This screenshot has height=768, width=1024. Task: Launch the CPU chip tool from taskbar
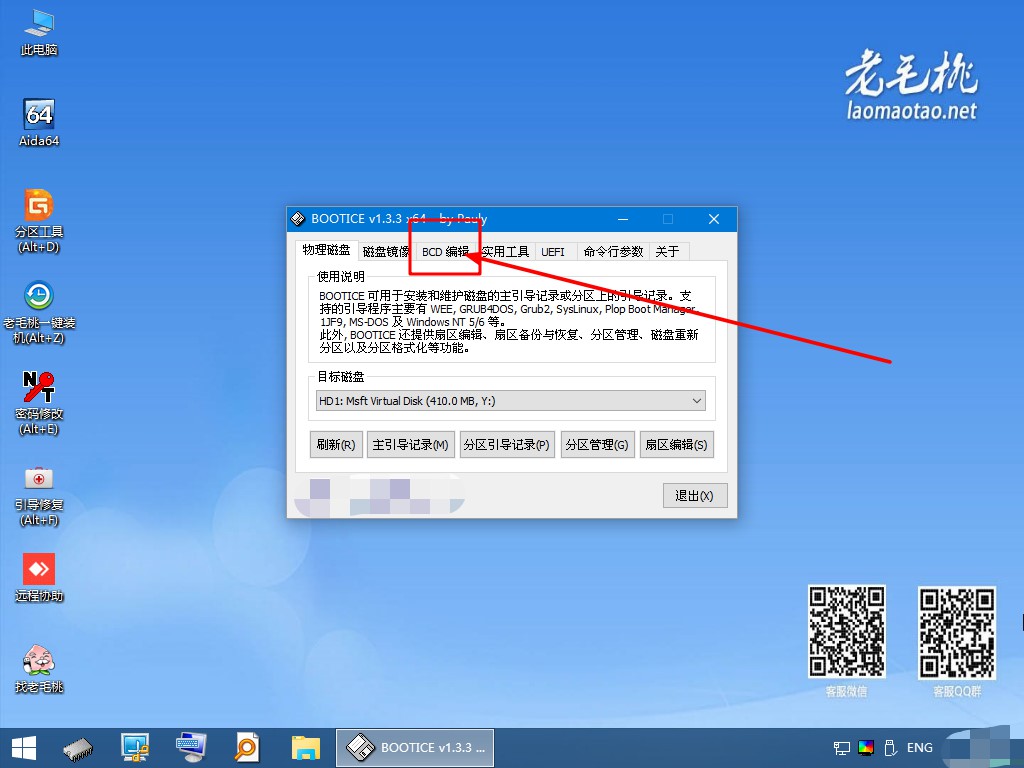click(x=78, y=747)
